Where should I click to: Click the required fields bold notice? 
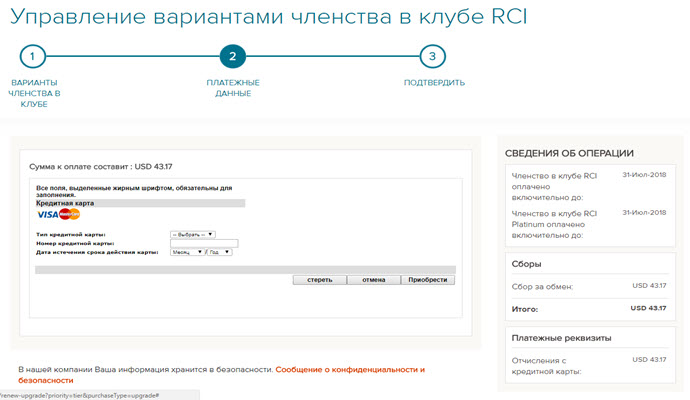tap(134, 191)
